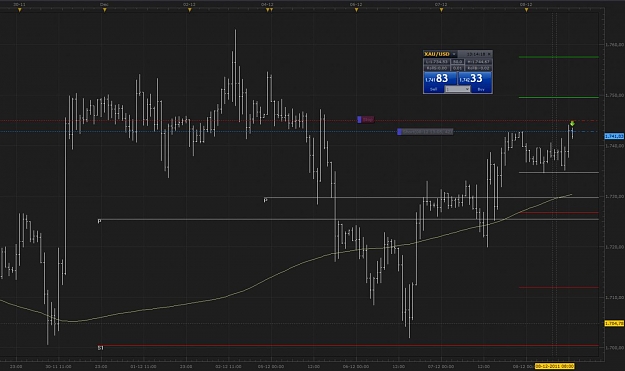Click the highlighted time label 08-12-2011 08:00
Viewport: 625px width, 371px height.
point(554,366)
